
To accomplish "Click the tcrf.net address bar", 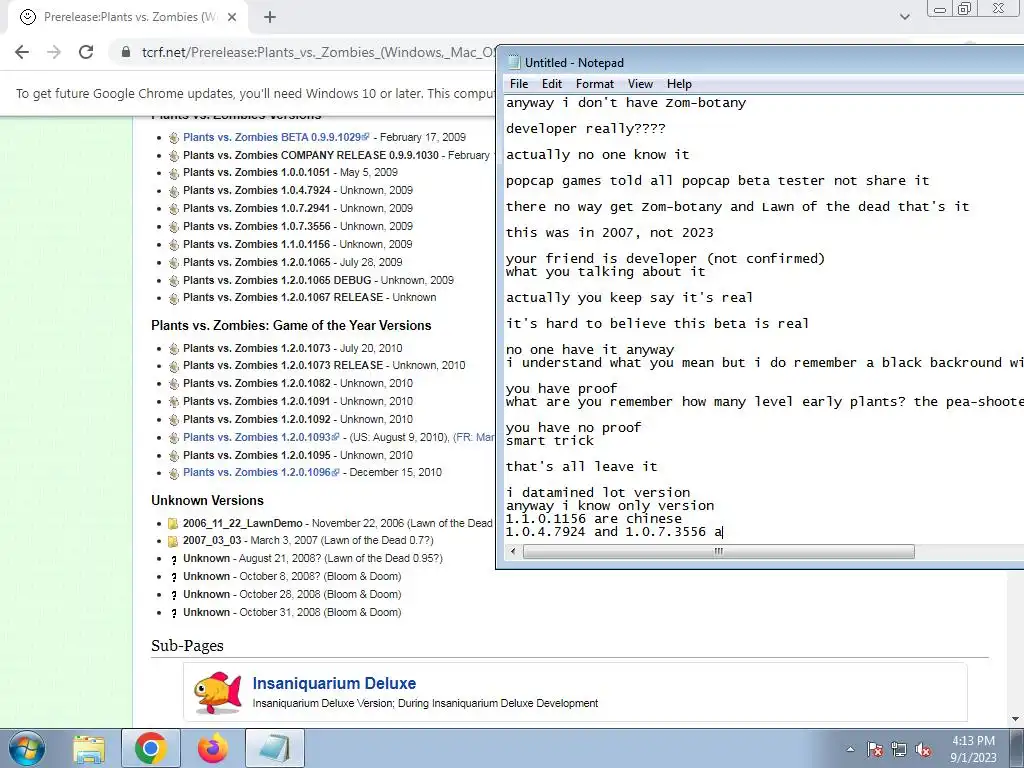I will click(318, 52).
